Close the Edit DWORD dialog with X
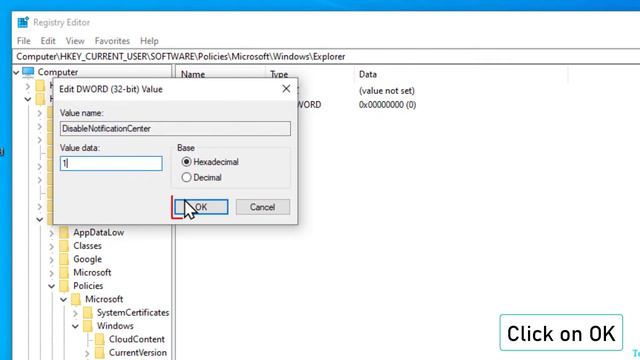The width and height of the screenshot is (640, 360). coord(286,89)
